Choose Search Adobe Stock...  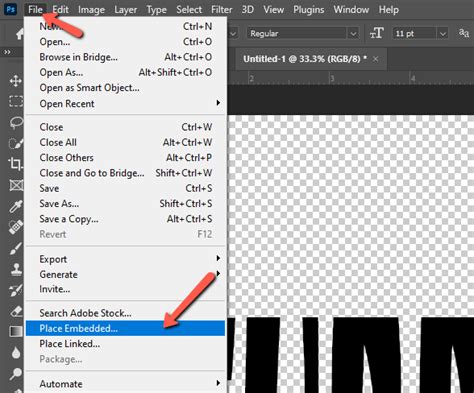[126, 313]
